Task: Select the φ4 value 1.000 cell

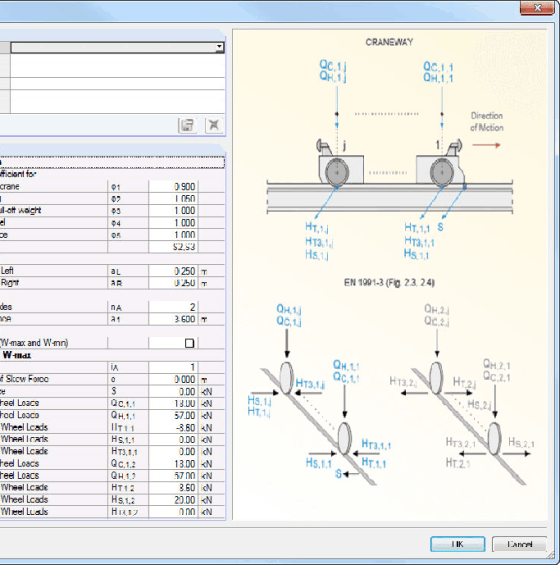Action: coord(173,223)
